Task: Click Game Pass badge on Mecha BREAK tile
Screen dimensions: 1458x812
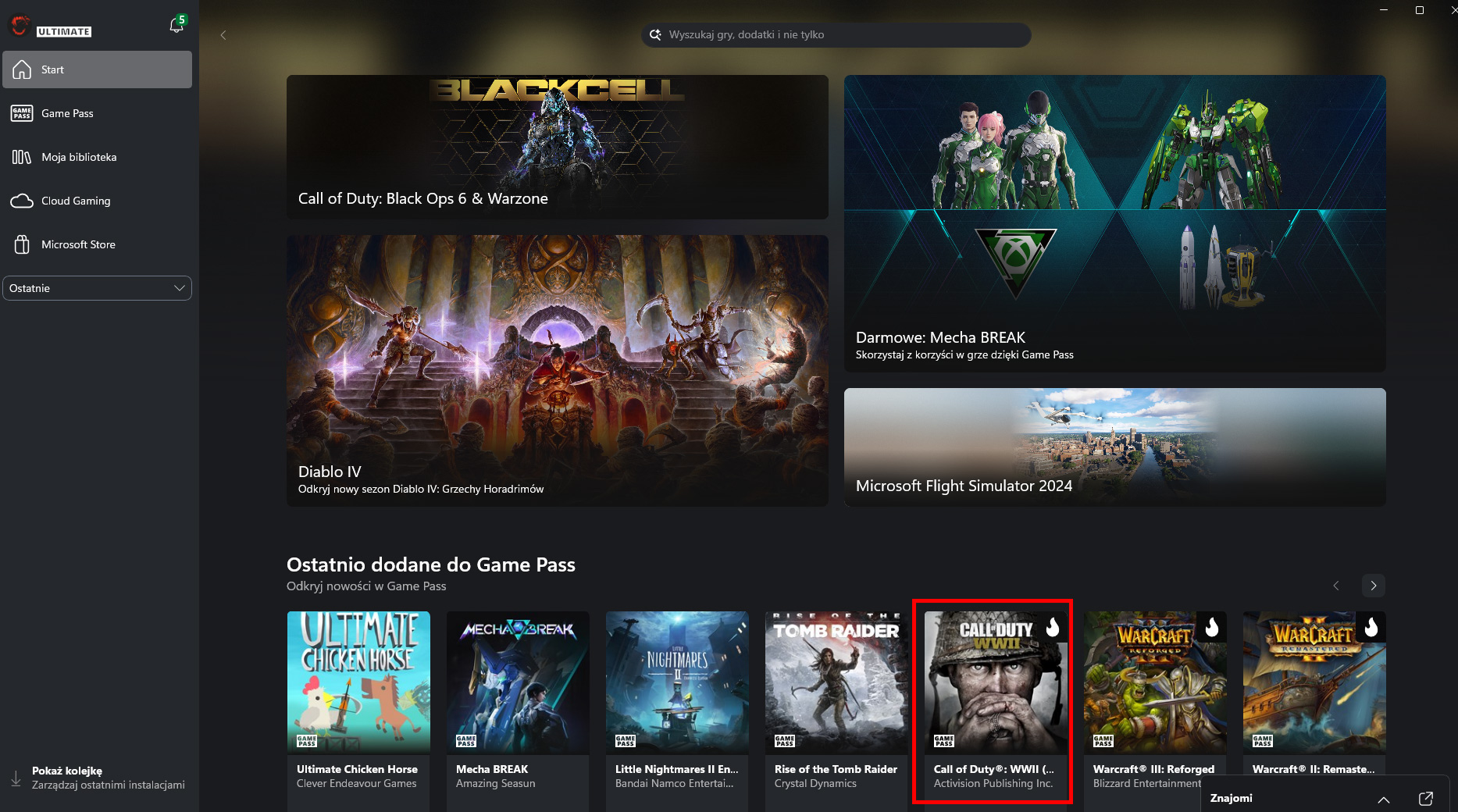Action: point(466,741)
